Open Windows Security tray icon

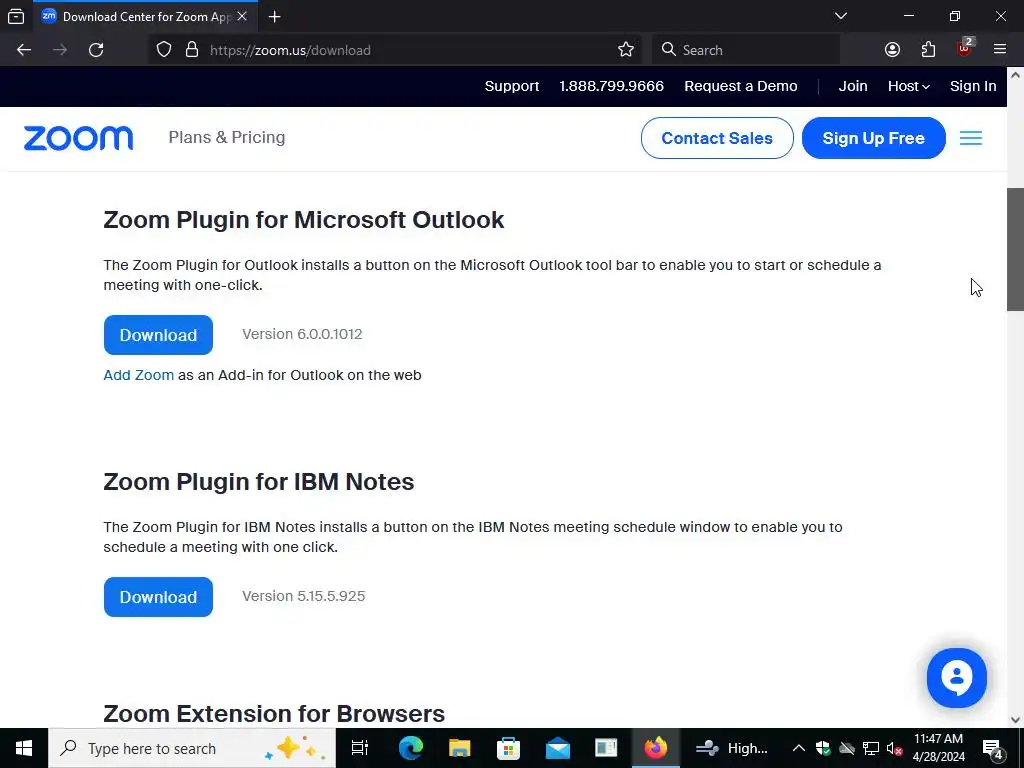tap(823, 748)
